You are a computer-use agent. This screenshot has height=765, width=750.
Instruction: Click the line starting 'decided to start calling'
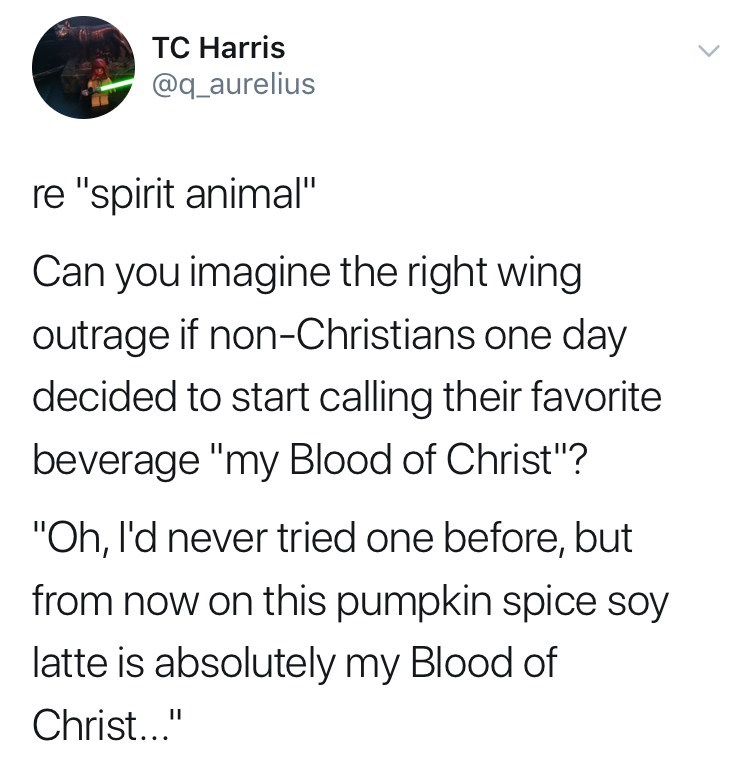pyautogui.click(x=347, y=397)
